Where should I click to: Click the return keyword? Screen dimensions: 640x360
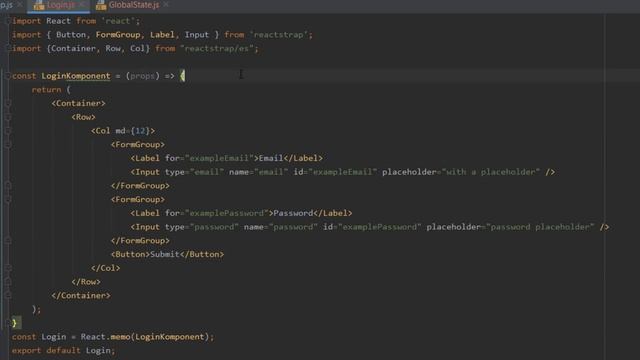[x=46, y=90]
